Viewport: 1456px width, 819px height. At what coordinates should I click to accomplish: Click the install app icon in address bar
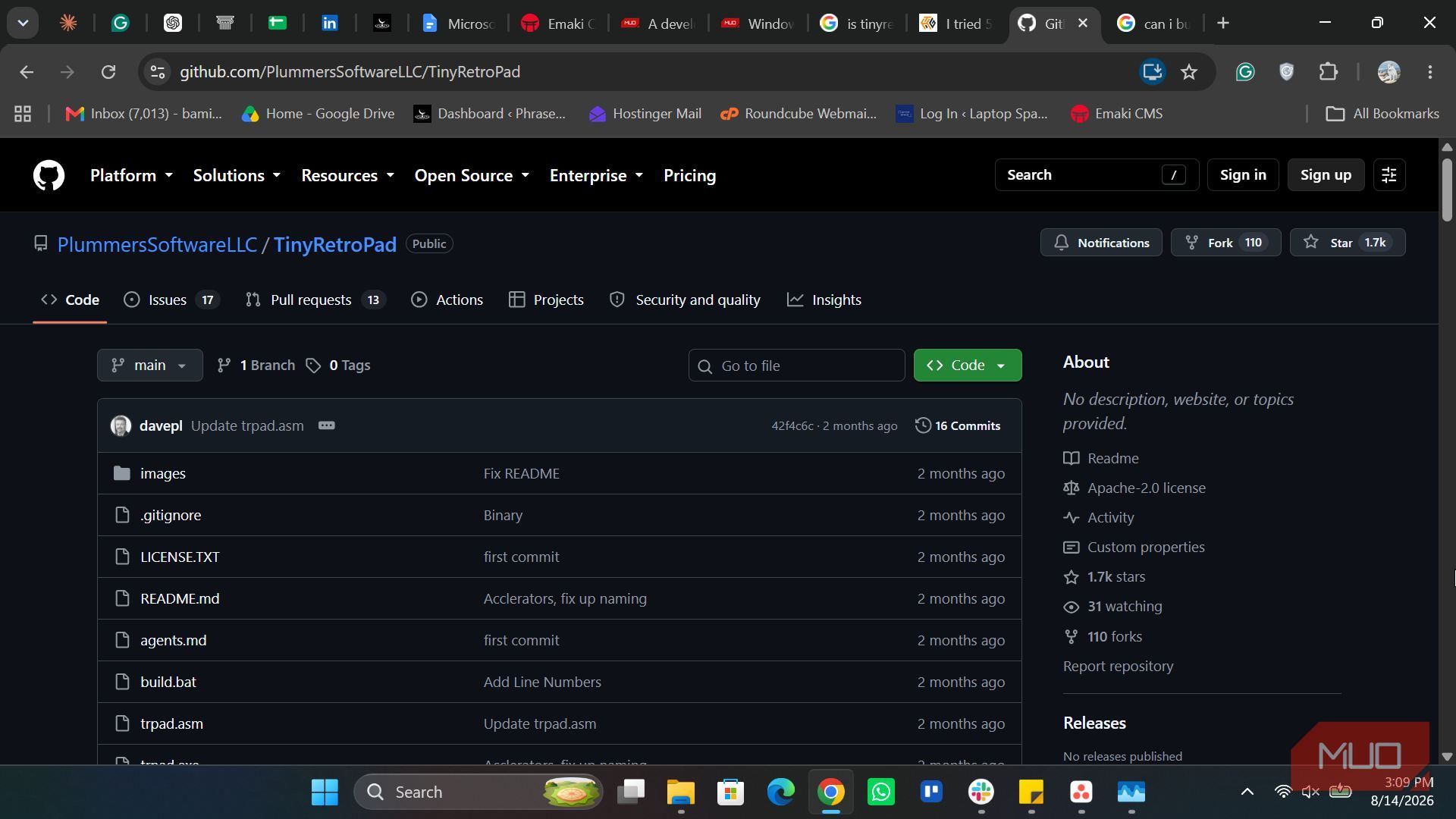[1152, 72]
